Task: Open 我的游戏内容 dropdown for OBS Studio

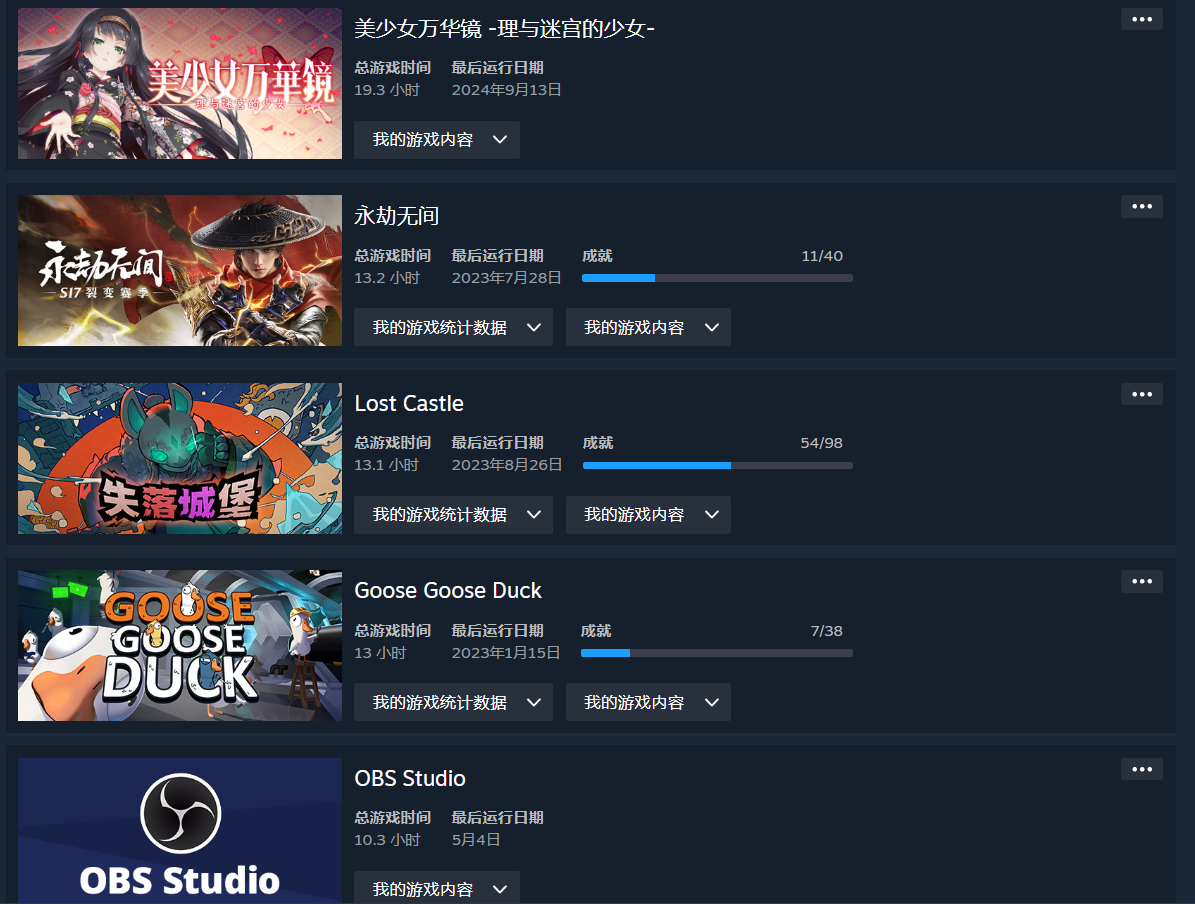Action: [437, 888]
